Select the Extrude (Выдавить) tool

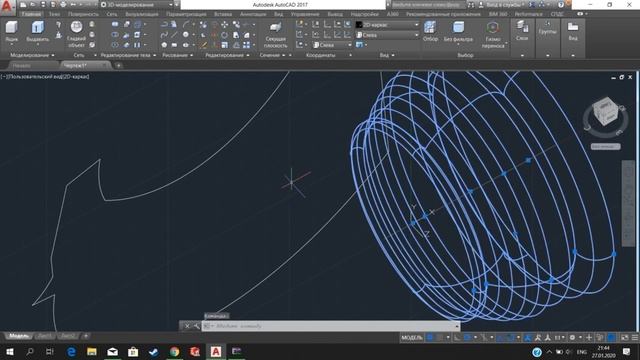(38, 31)
